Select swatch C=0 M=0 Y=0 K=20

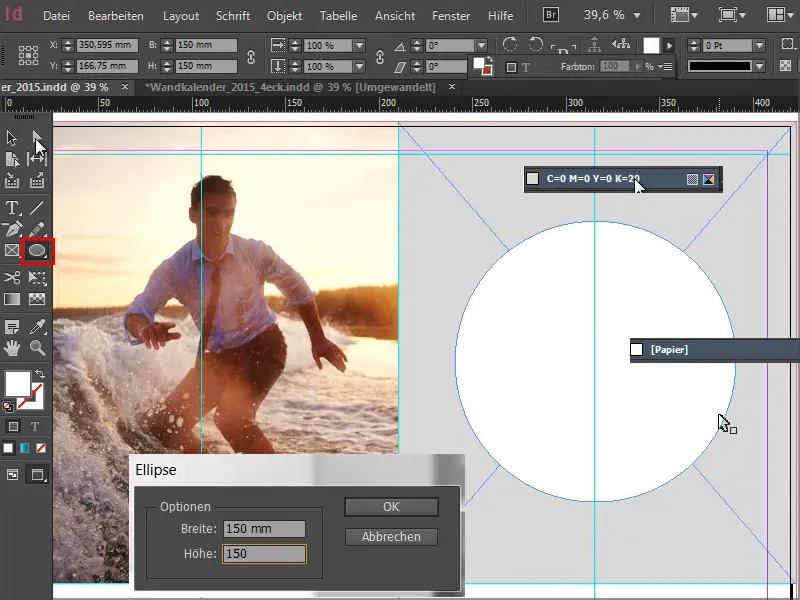point(623,179)
